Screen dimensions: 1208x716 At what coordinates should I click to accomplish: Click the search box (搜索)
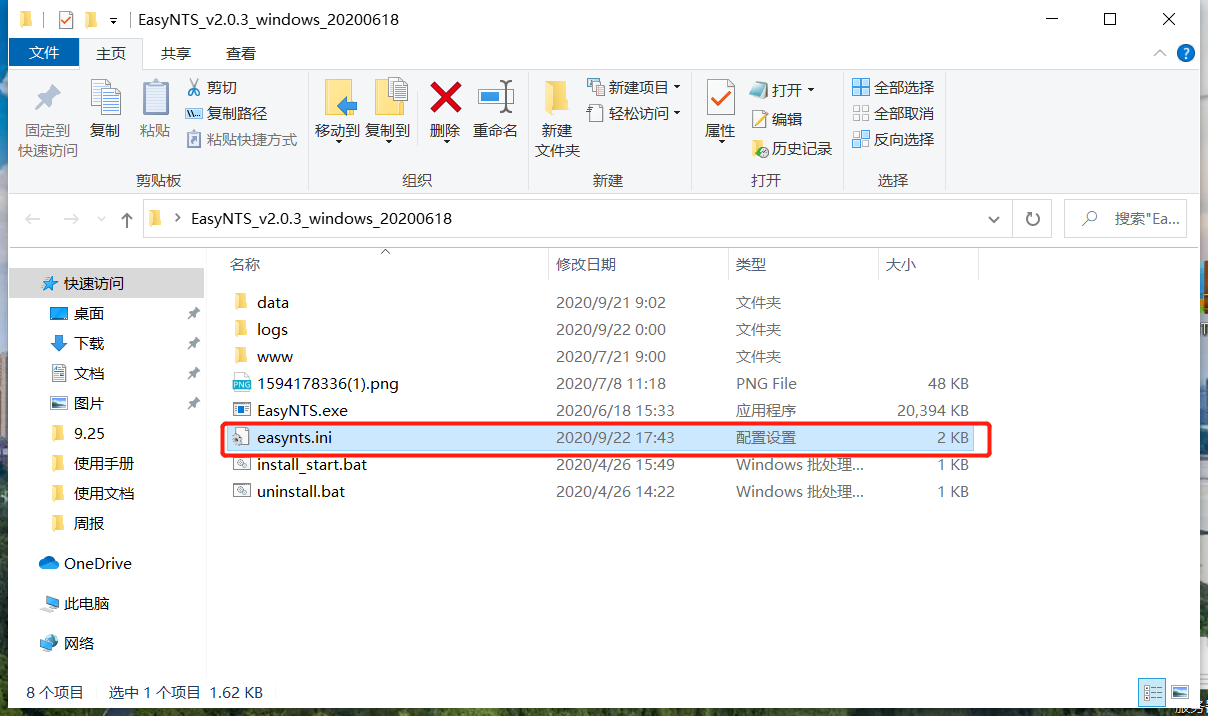click(x=1125, y=218)
